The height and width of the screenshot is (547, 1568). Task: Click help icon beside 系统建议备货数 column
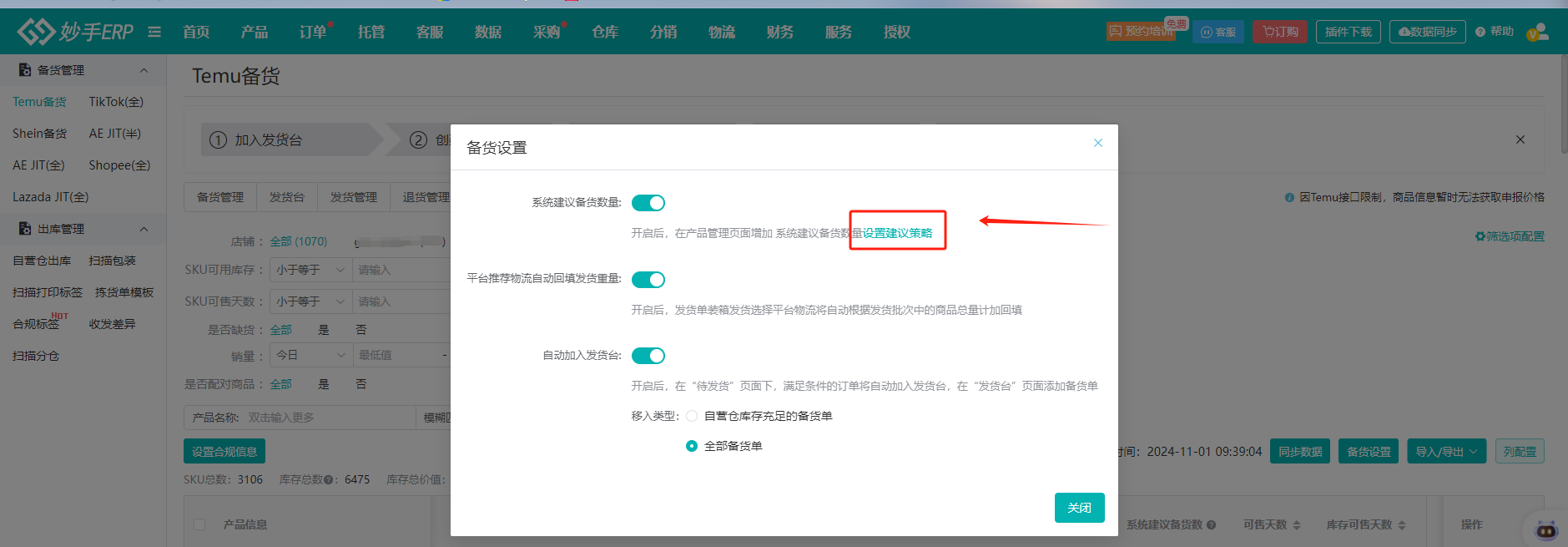[1211, 524]
